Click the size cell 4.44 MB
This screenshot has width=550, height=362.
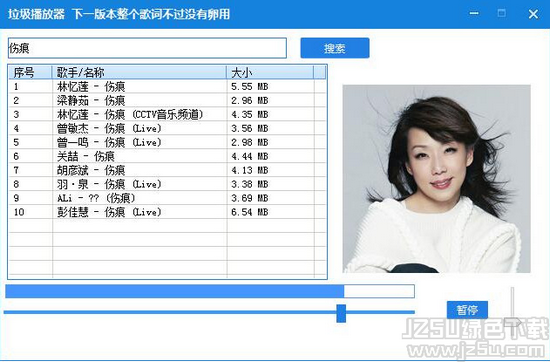point(249,156)
